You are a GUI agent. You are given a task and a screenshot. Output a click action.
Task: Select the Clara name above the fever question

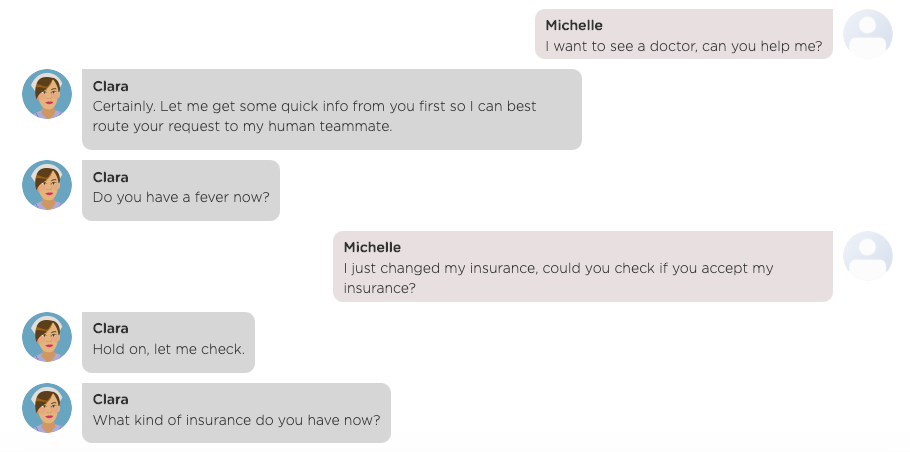[110, 178]
